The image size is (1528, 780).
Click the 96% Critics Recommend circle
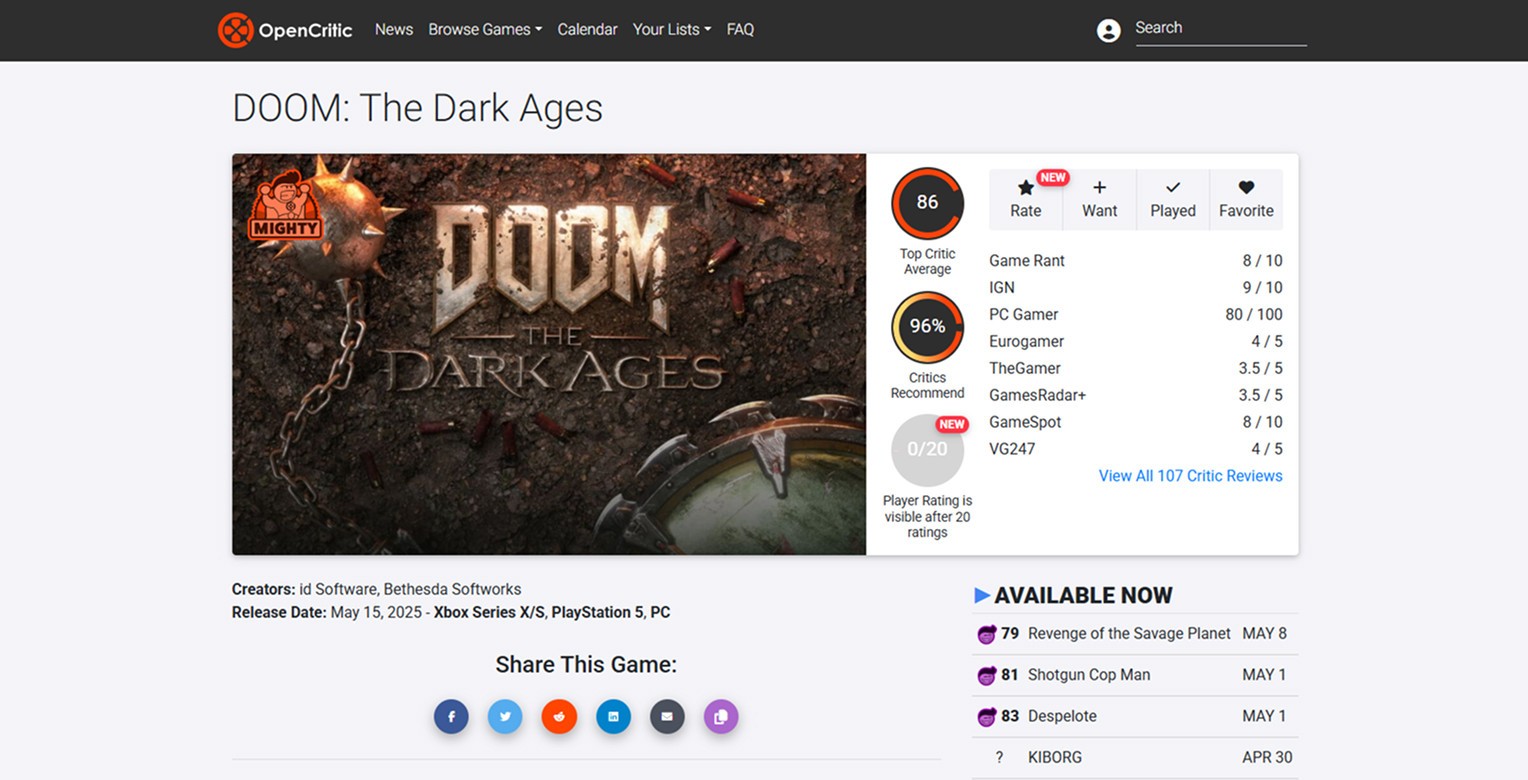point(927,327)
